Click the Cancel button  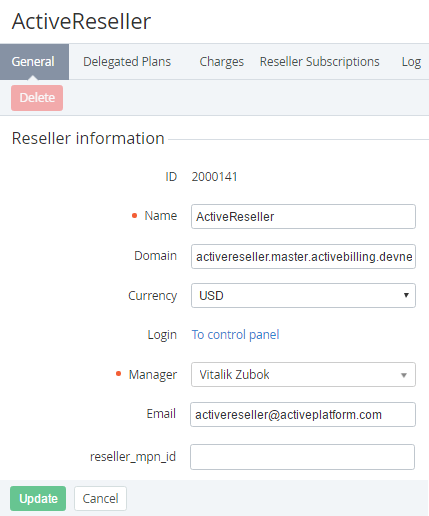[100, 499]
